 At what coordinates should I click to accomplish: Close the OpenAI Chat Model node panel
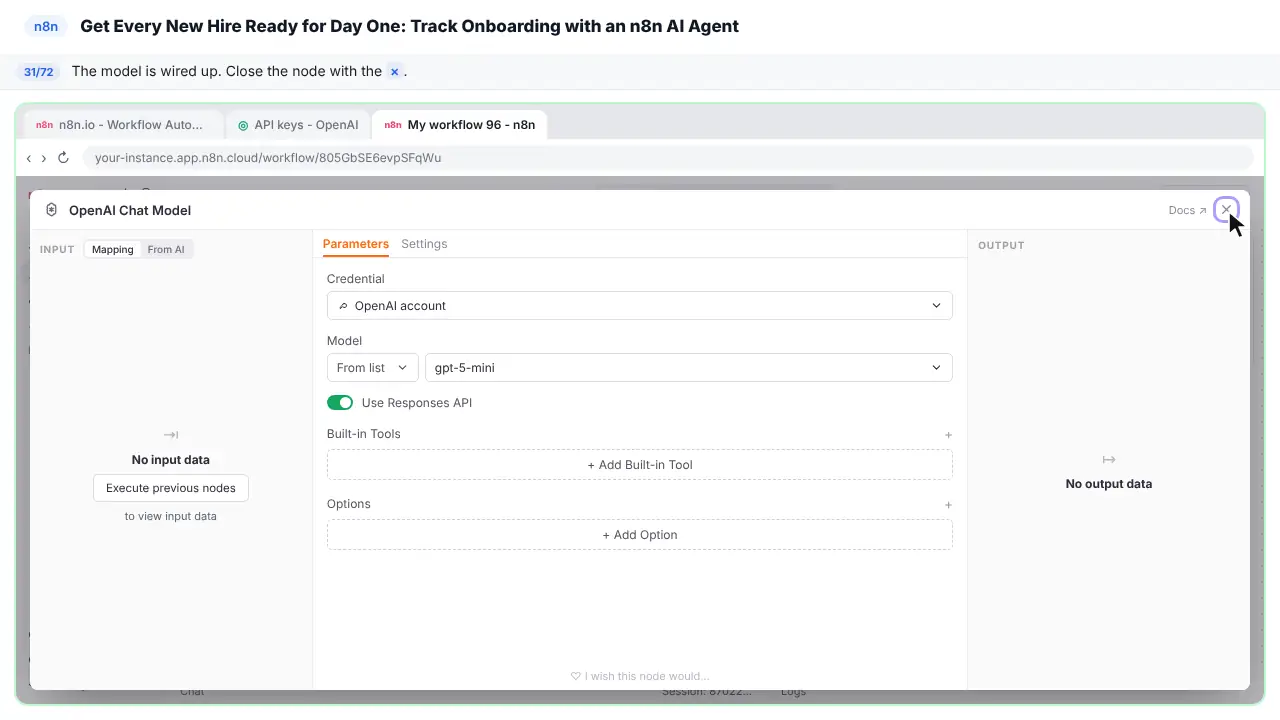pos(1226,210)
